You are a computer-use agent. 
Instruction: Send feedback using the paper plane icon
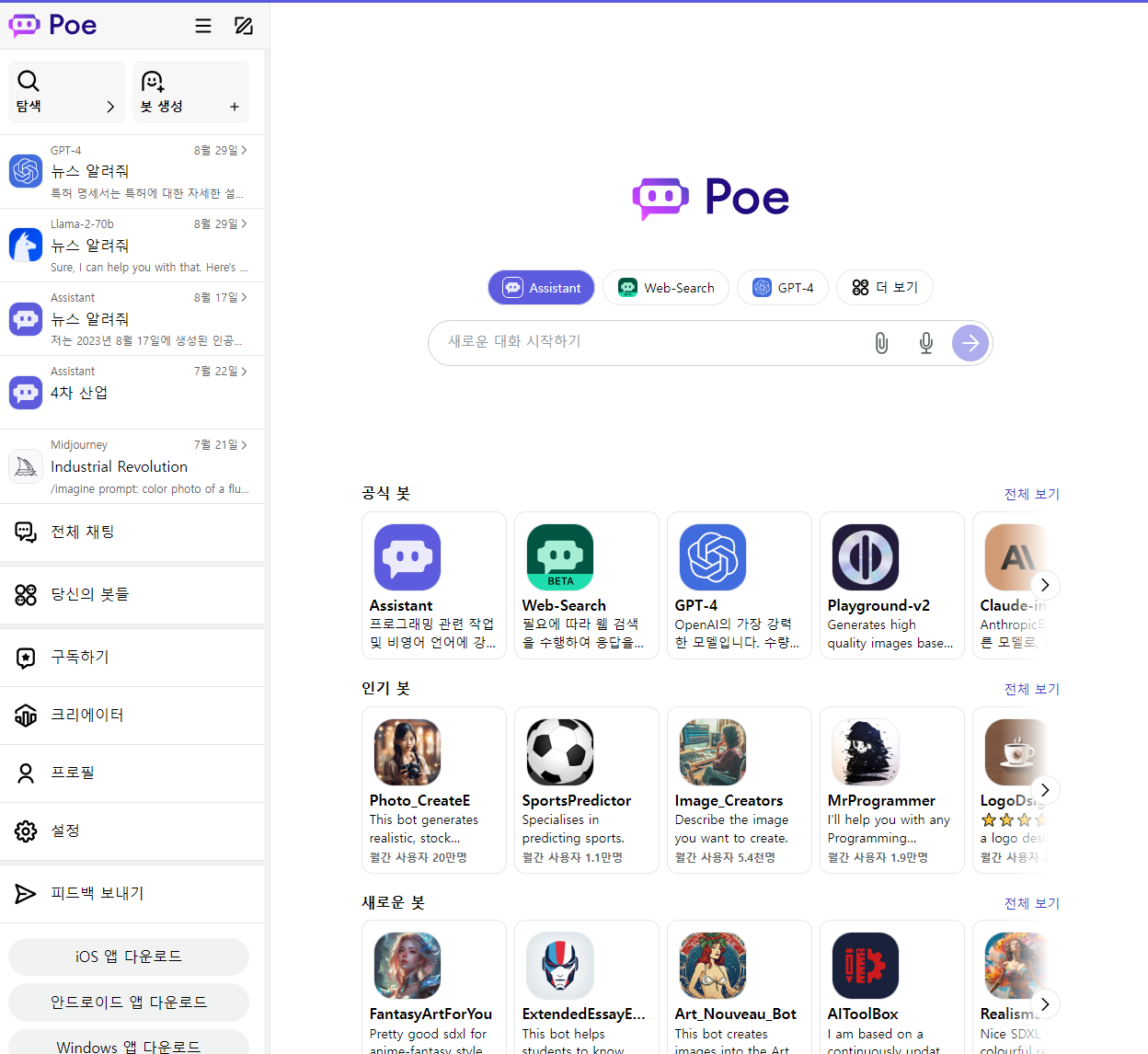25,891
